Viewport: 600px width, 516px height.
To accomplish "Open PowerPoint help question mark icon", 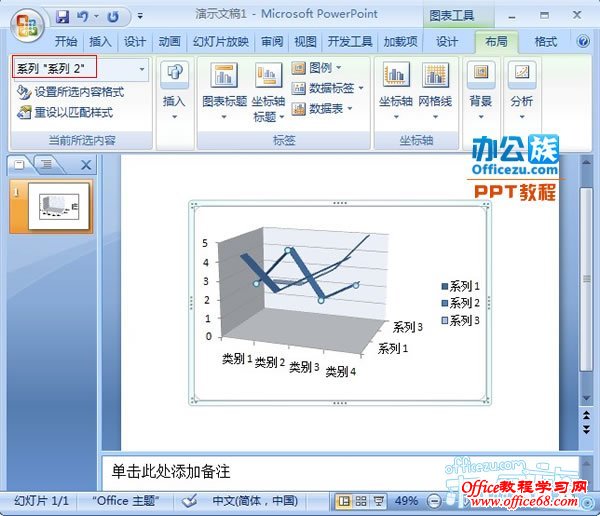I will 583,41.
